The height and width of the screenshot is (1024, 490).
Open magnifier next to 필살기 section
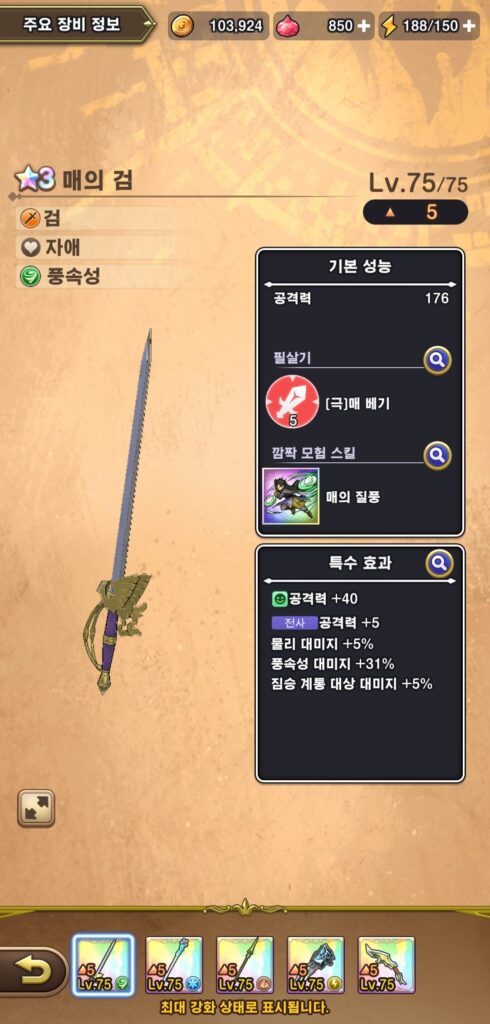pos(437,359)
